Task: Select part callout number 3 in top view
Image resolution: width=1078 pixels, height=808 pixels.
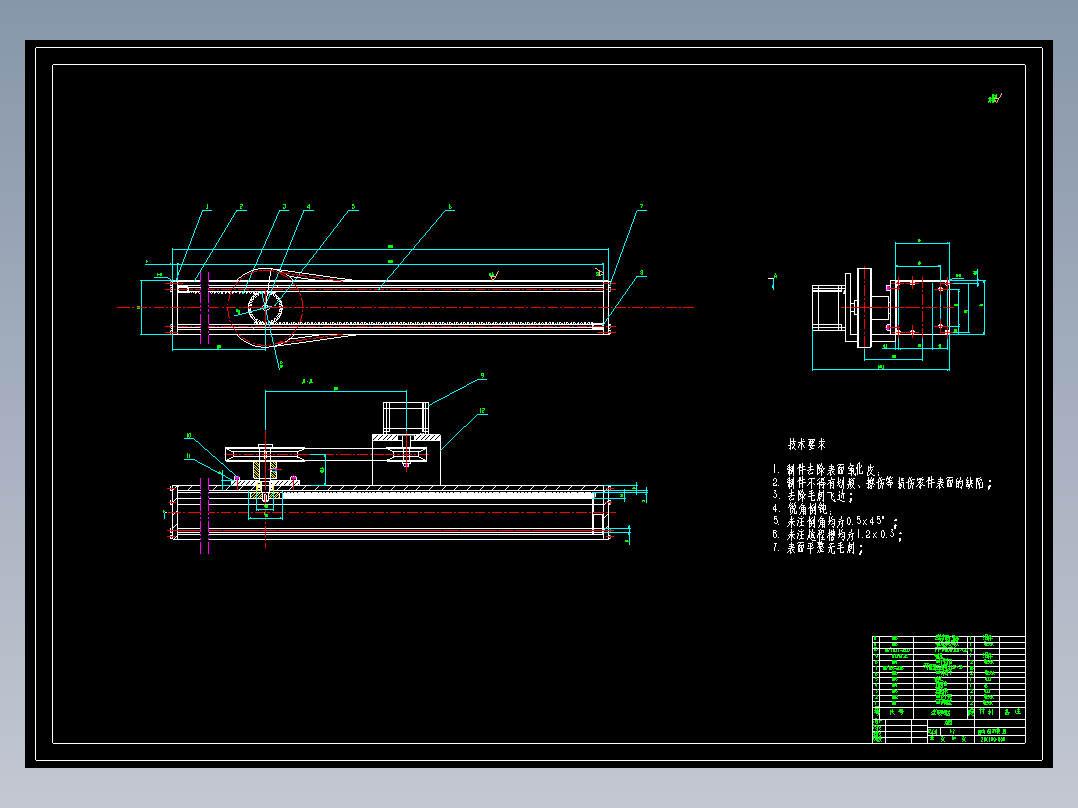Action: (x=284, y=206)
